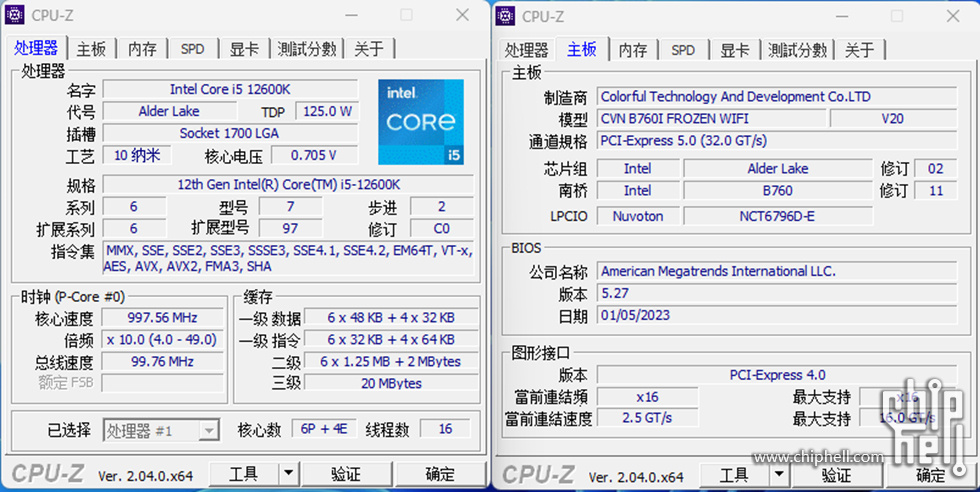Open the 测試分數 tab in the left window
This screenshot has height=492, width=980.
[x=307, y=49]
